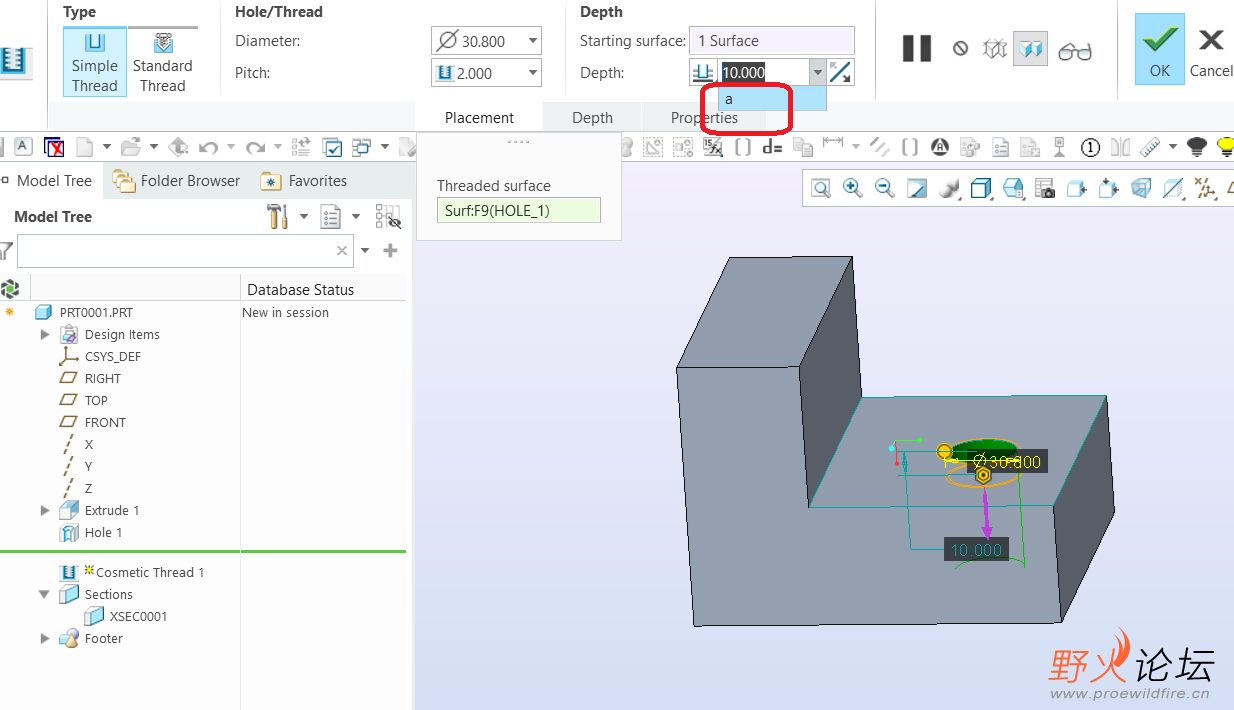The height and width of the screenshot is (710, 1234).
Task: Select option 'a' in depth dropdown list
Action: (x=772, y=99)
